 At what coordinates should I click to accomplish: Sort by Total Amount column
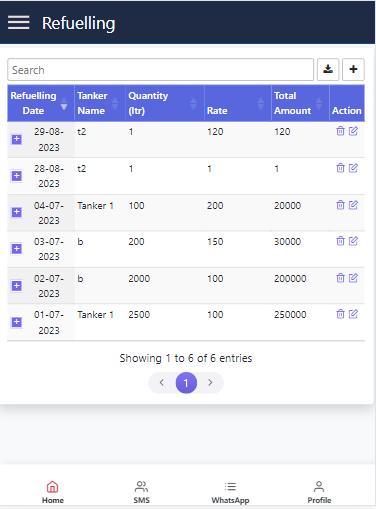(x=300, y=103)
